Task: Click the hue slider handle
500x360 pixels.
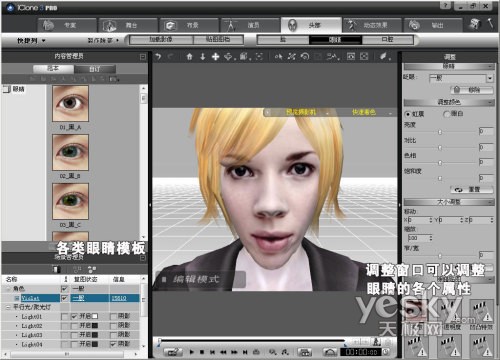Action: click(440, 163)
